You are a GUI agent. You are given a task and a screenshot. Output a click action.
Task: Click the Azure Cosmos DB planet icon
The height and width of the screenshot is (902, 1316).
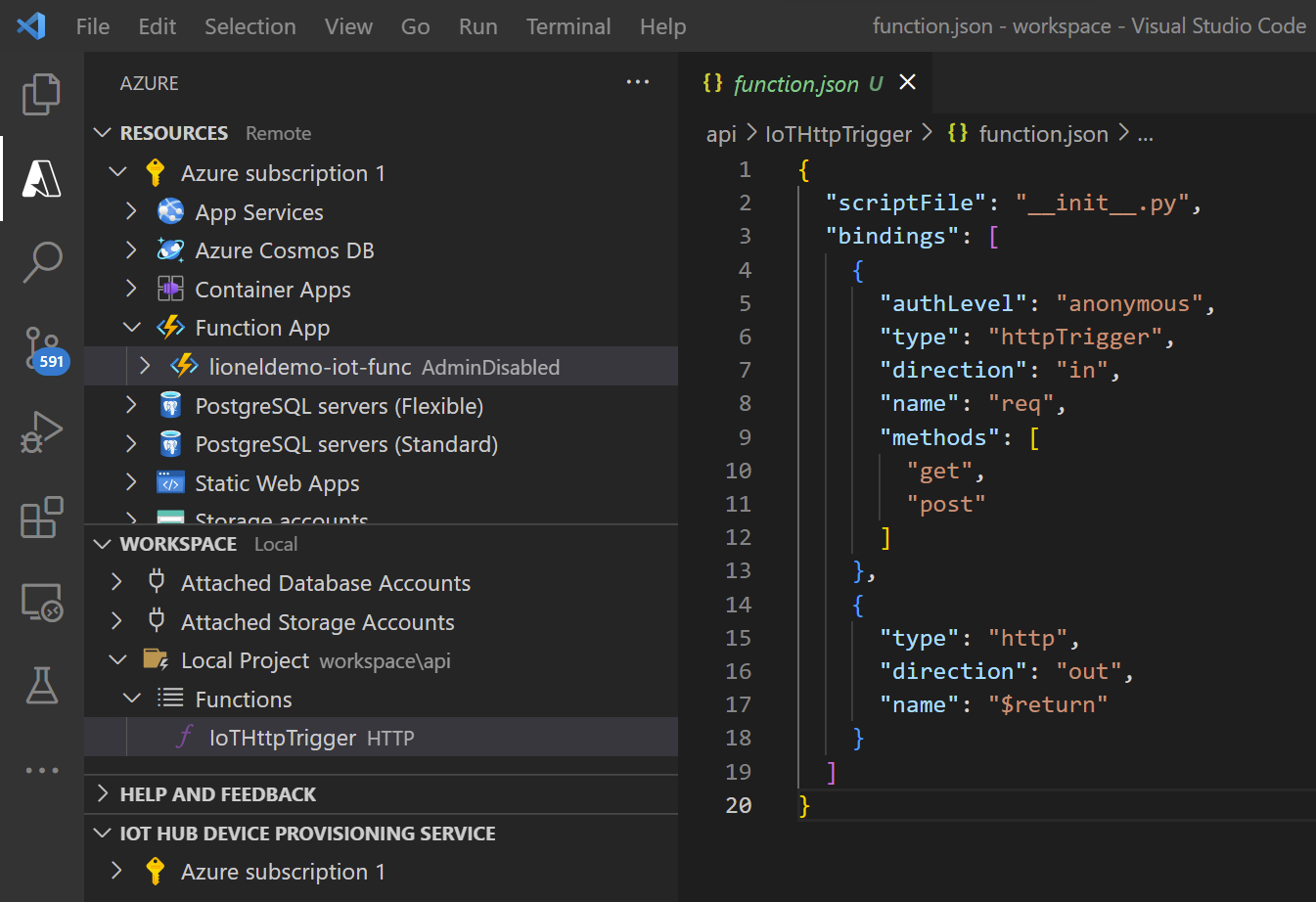click(170, 250)
